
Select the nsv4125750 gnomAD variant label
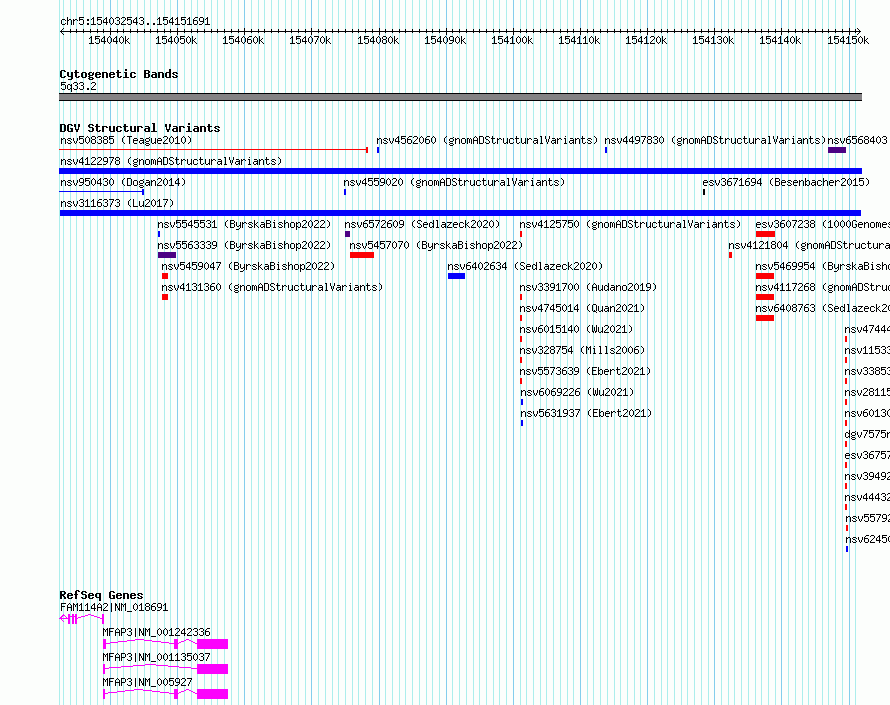pos(630,224)
